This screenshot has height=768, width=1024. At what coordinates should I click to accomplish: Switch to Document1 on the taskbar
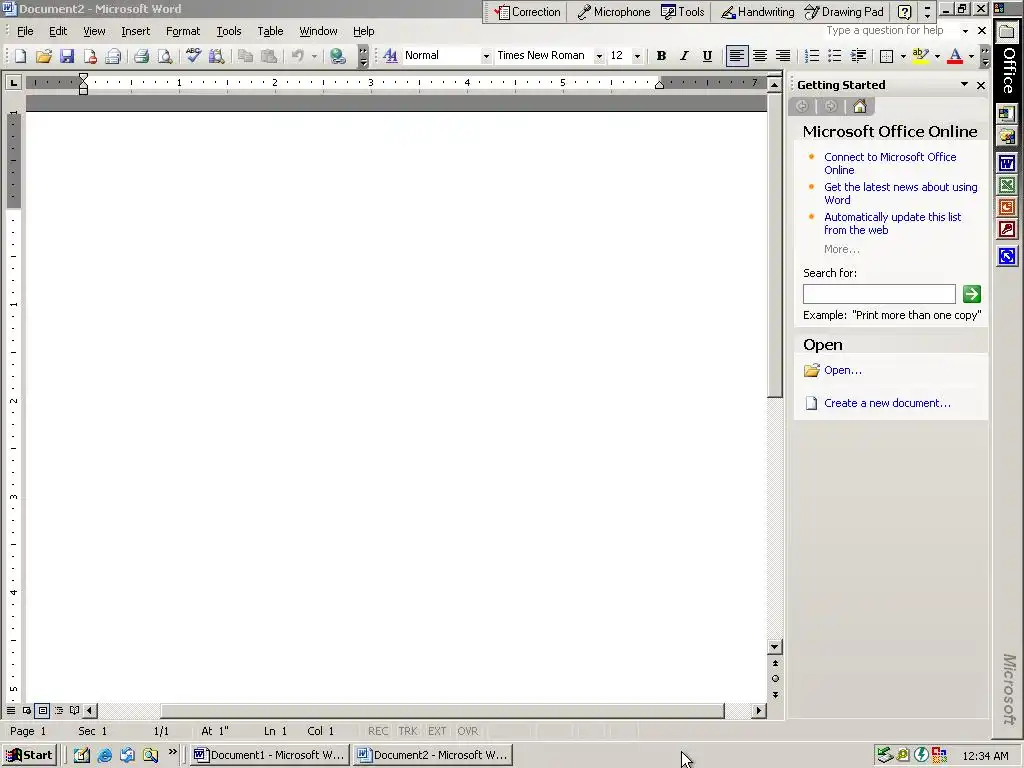click(x=269, y=755)
